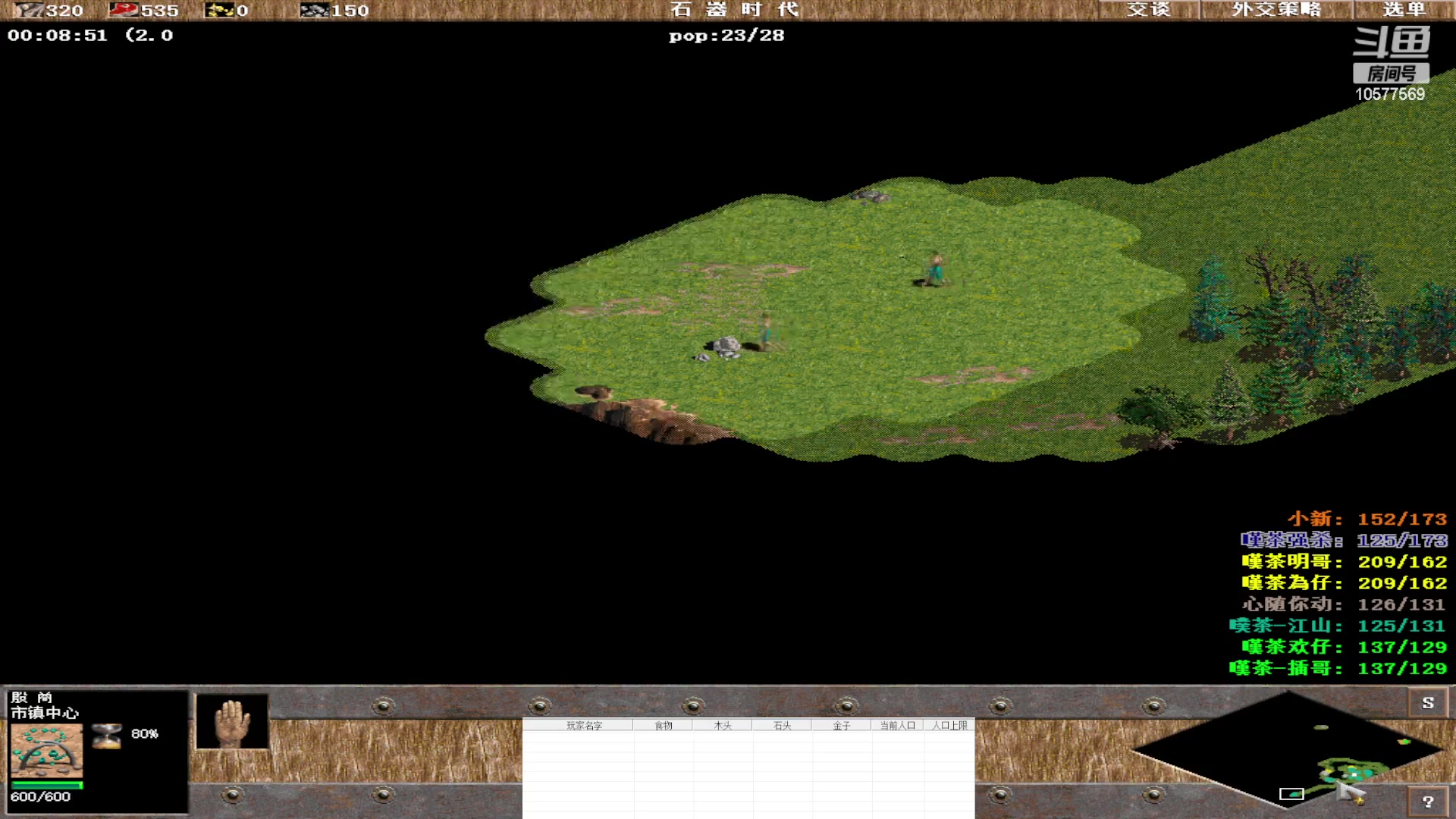Click the room number 10577569
Image resolution: width=1456 pixels, height=819 pixels.
click(1390, 94)
